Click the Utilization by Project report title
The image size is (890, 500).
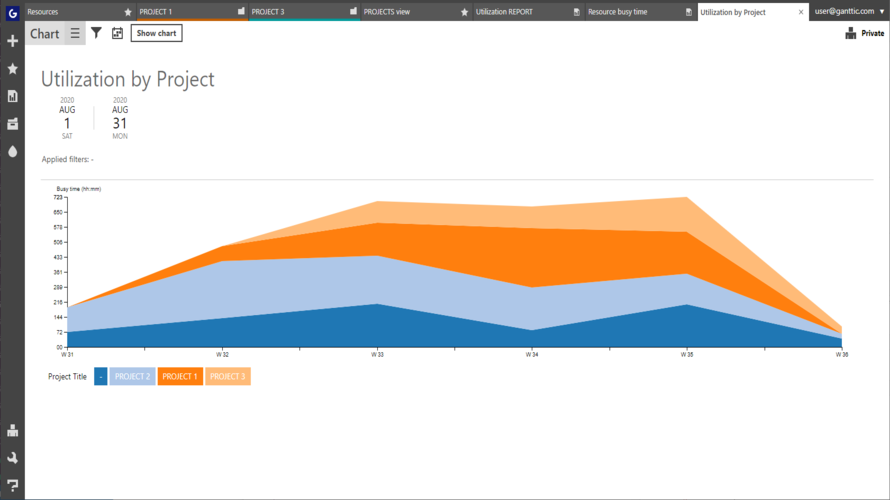point(128,79)
